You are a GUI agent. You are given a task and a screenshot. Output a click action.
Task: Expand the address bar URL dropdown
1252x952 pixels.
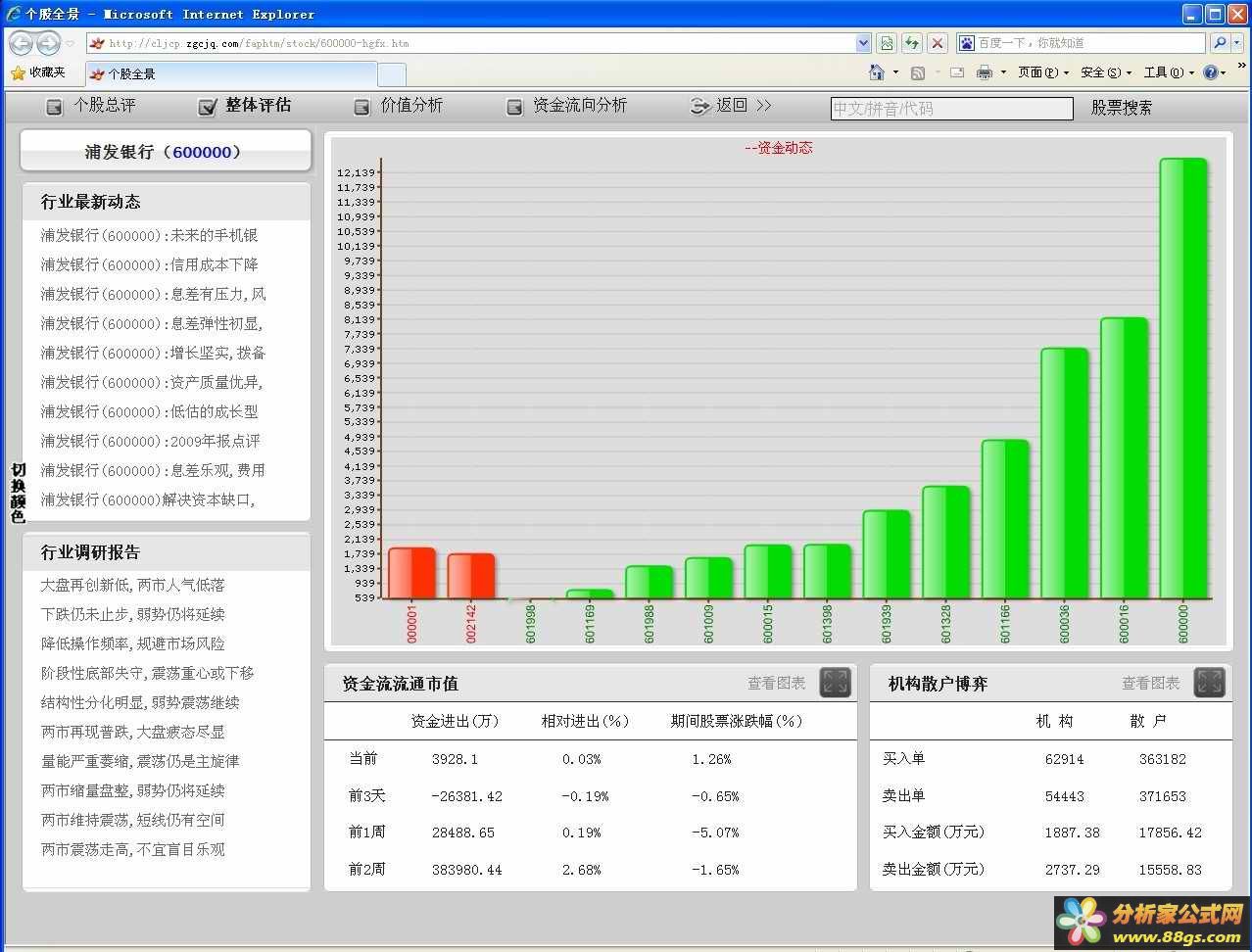tap(863, 43)
